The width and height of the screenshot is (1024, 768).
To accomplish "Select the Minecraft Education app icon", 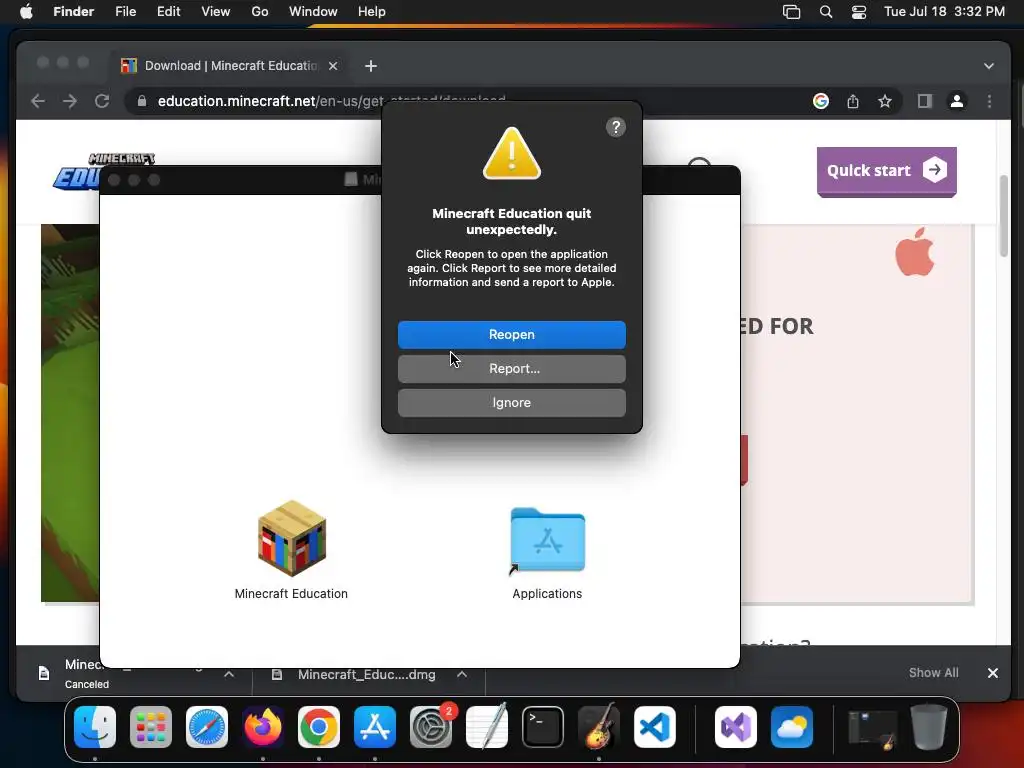I will pyautogui.click(x=291, y=538).
